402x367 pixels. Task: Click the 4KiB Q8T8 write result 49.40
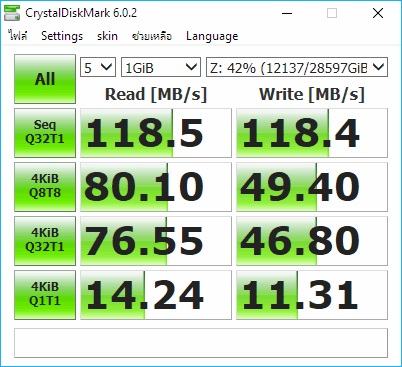click(312, 187)
